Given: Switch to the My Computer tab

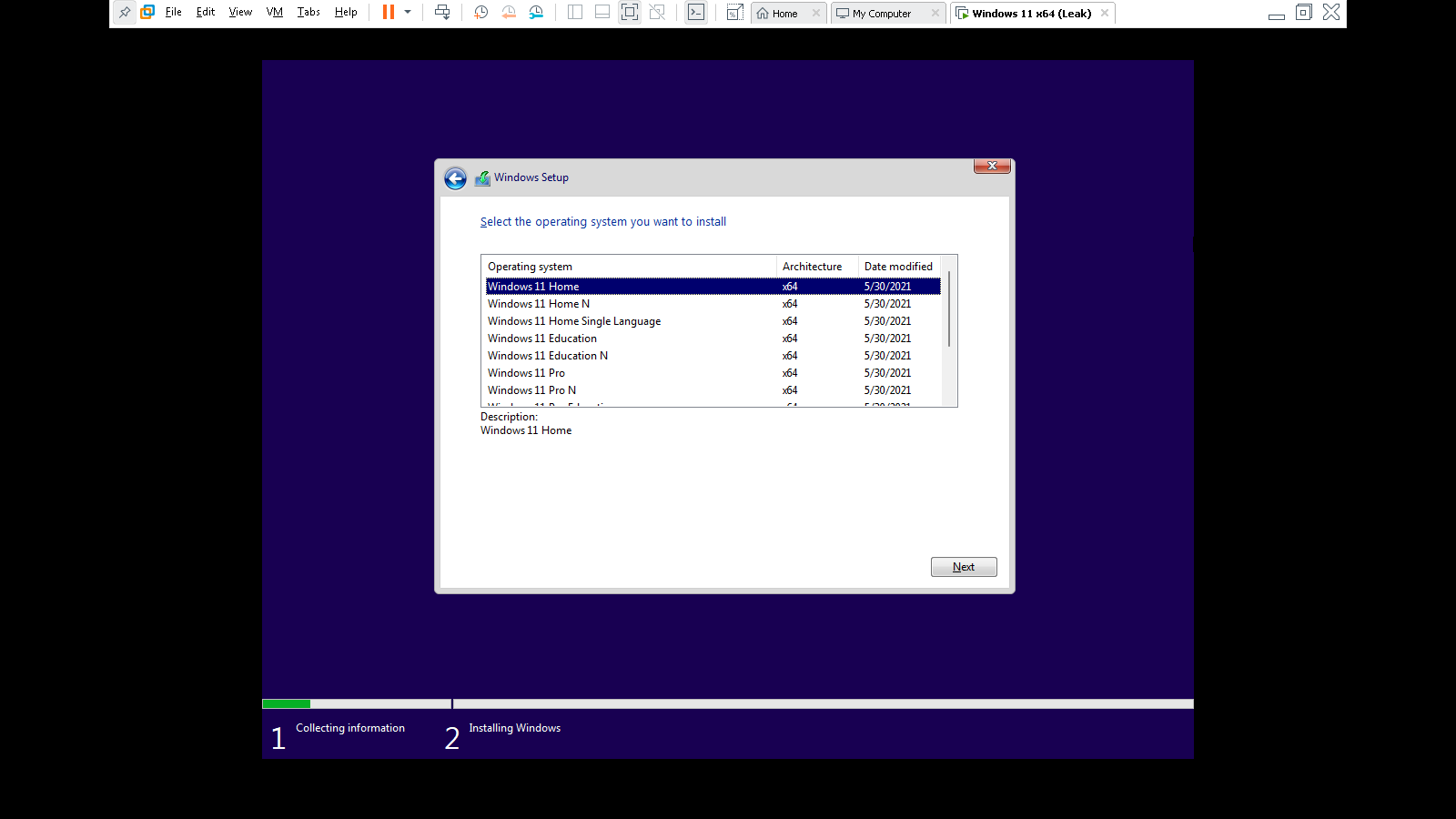Looking at the screenshot, I should point(881,14).
